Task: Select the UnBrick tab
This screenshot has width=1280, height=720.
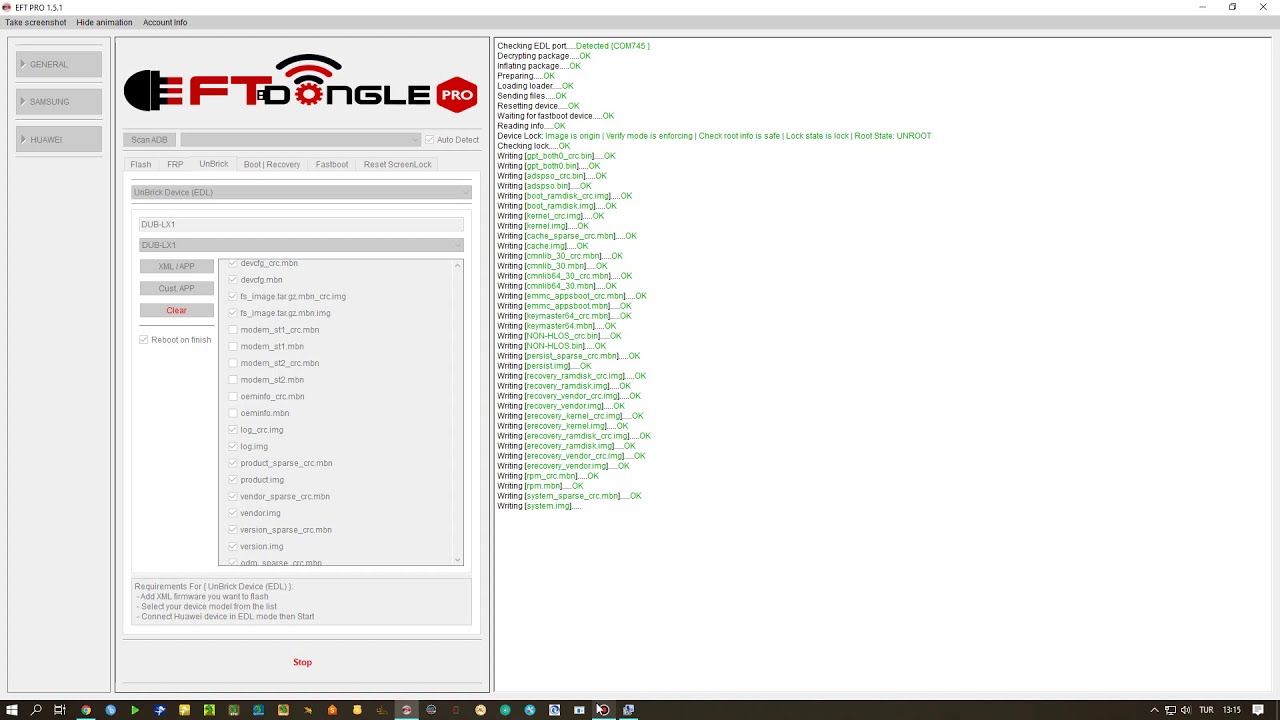Action: 213,164
